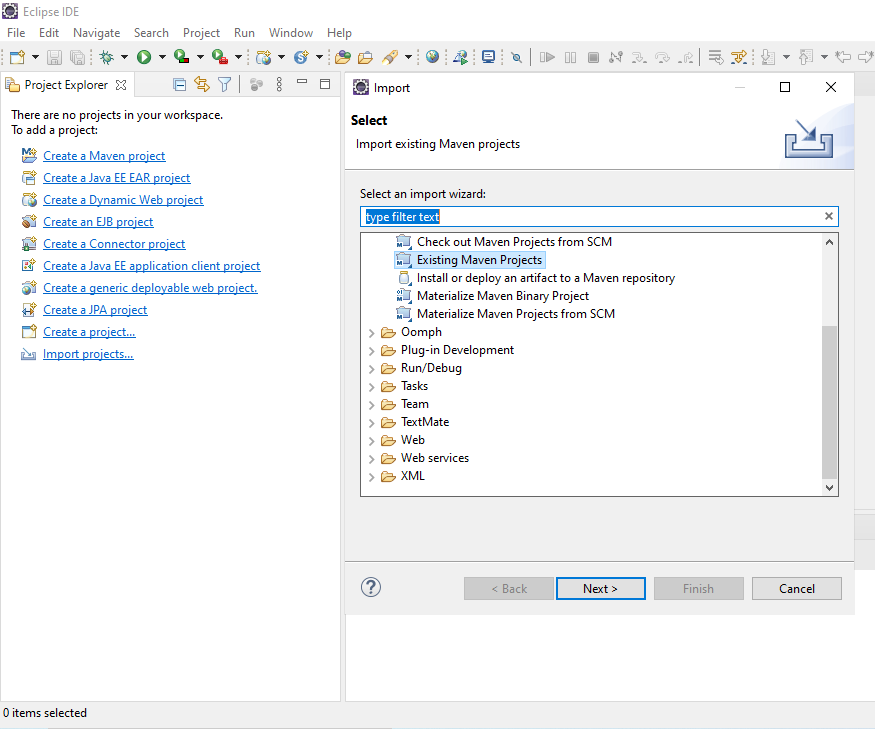Click the Disconnect debug icon

[616, 57]
